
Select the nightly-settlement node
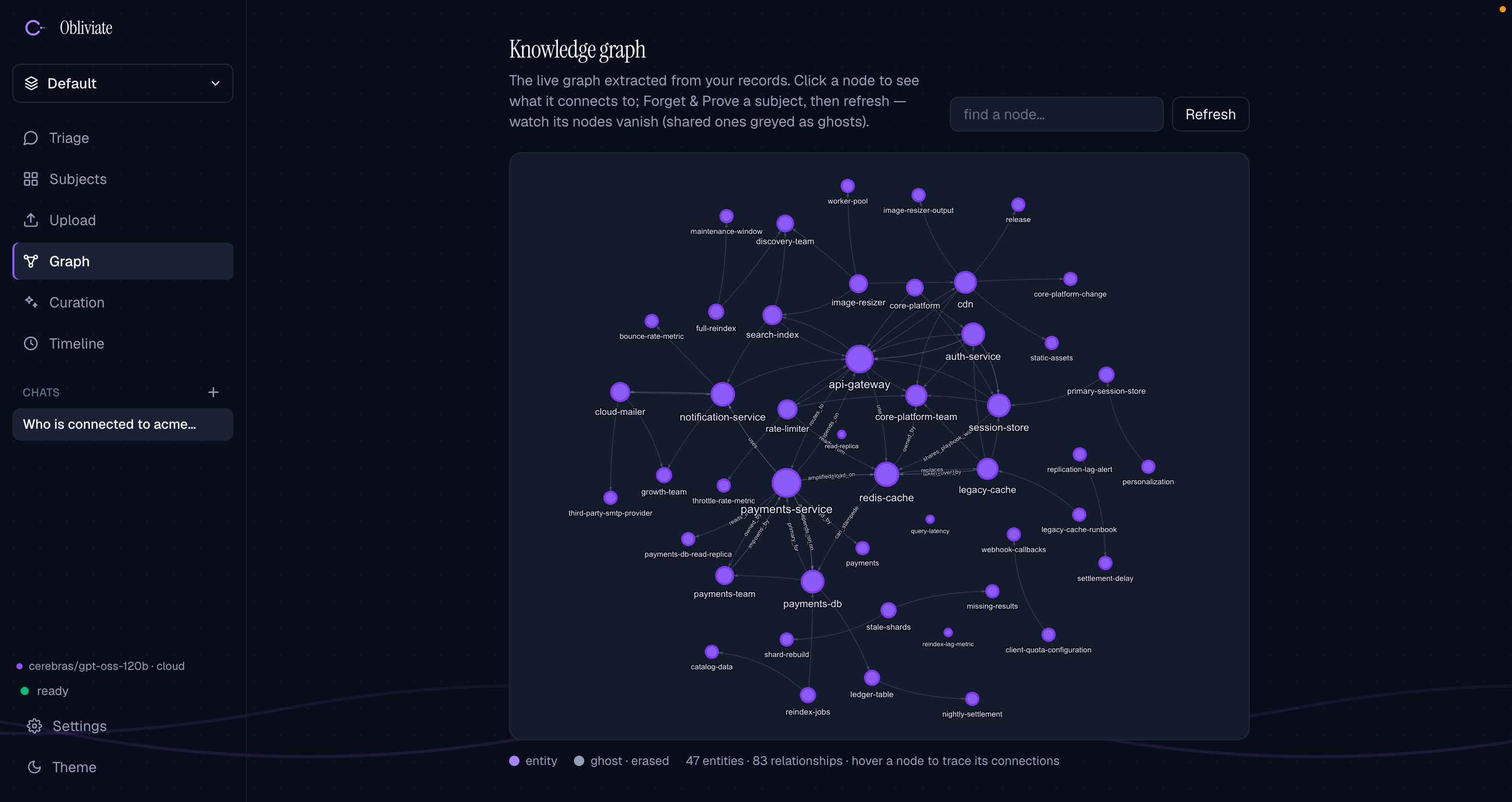coord(972,699)
